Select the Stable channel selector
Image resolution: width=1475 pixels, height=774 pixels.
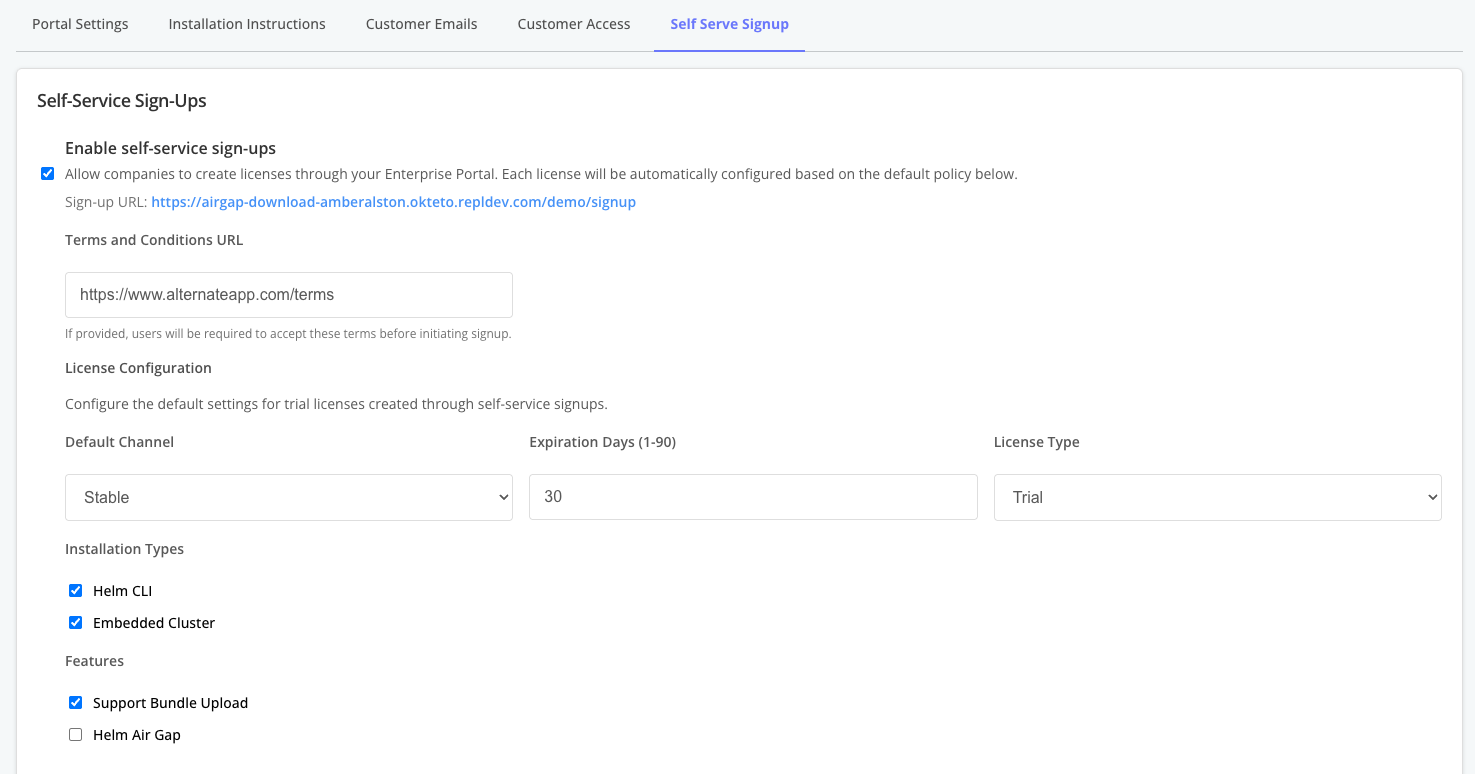[288, 497]
